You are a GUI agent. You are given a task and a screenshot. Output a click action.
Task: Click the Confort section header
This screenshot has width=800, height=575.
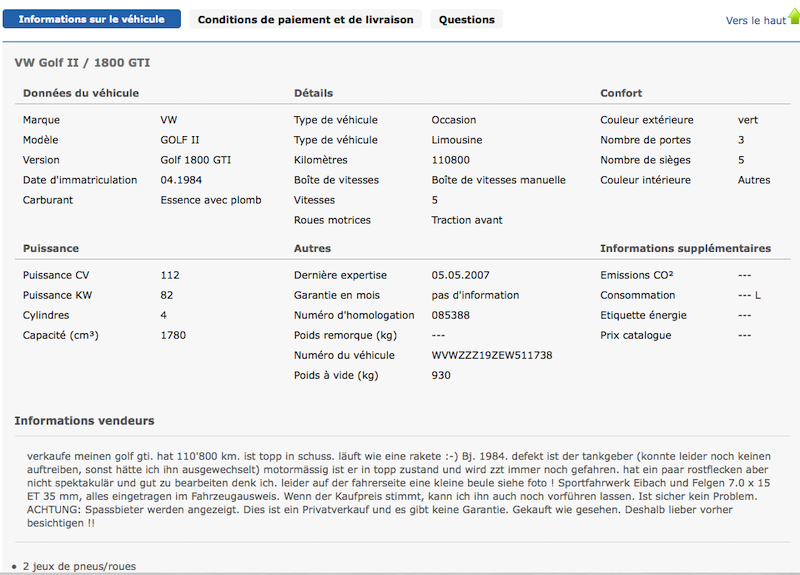tap(621, 93)
